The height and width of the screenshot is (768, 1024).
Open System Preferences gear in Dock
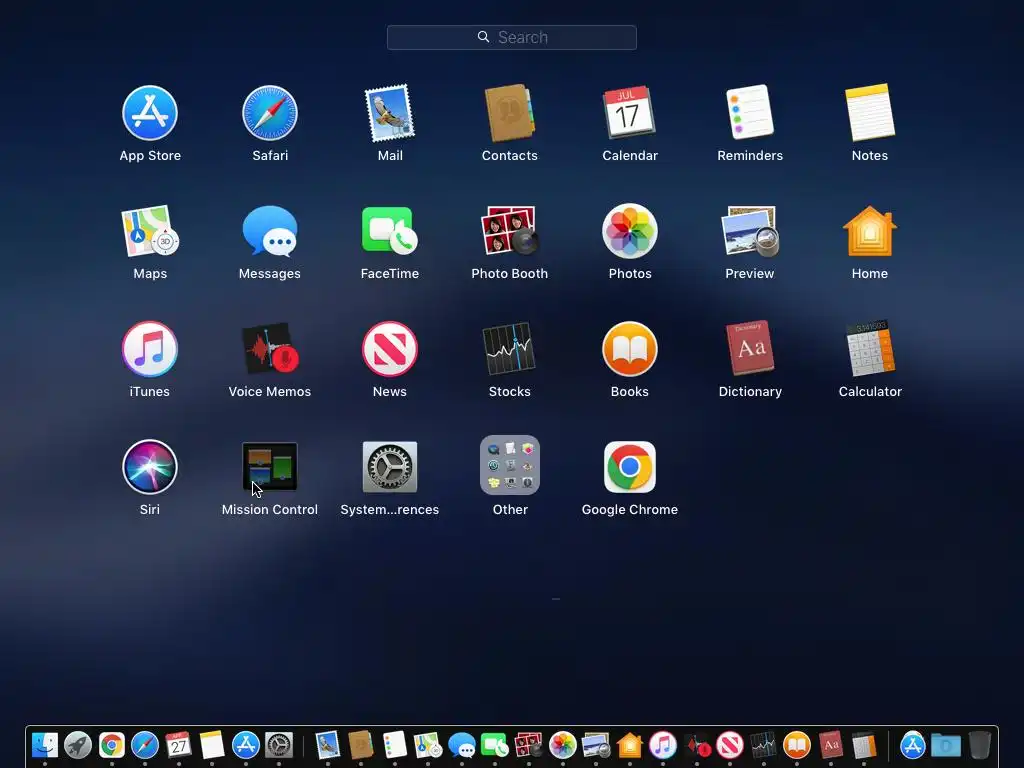(x=279, y=744)
